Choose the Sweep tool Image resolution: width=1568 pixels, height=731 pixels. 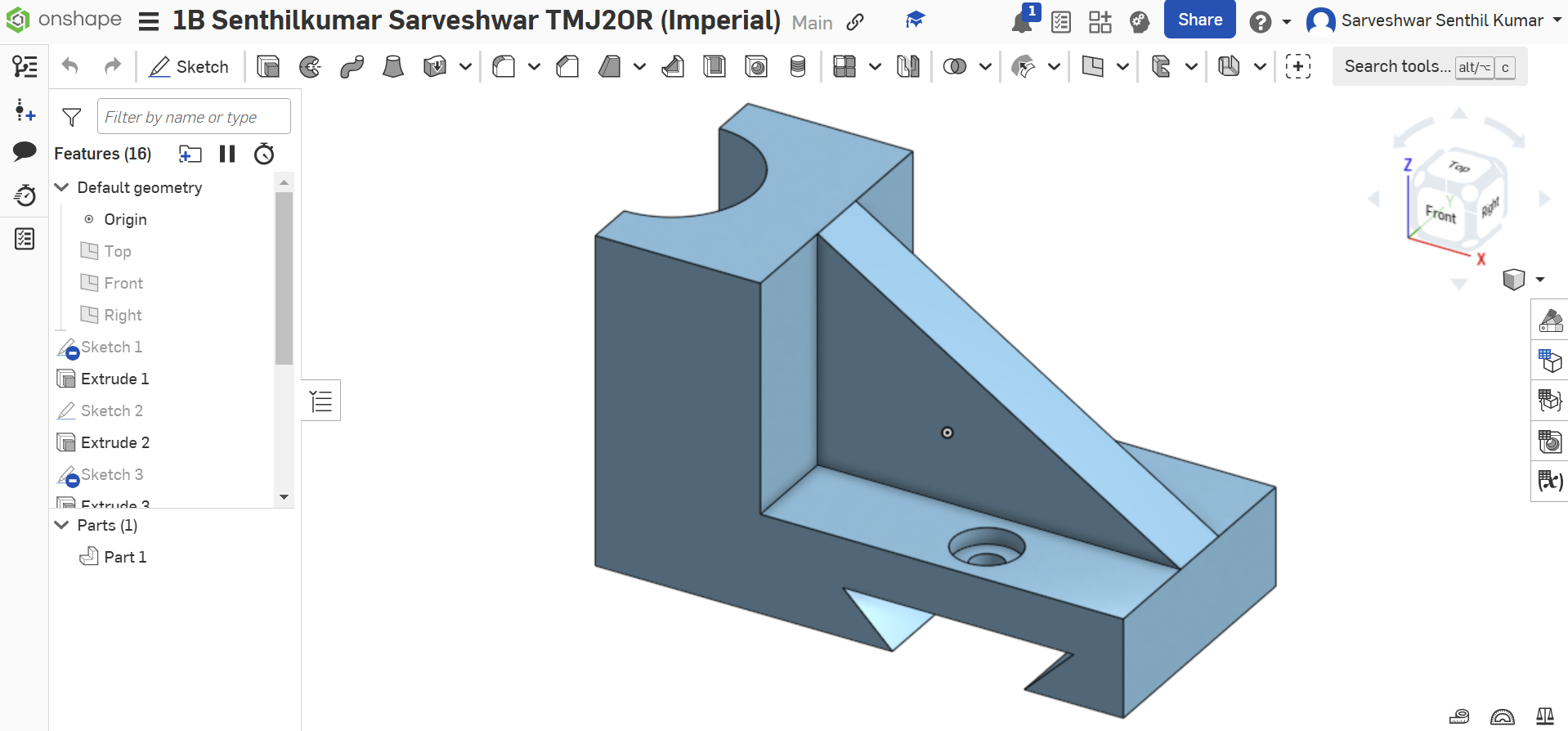[352, 66]
